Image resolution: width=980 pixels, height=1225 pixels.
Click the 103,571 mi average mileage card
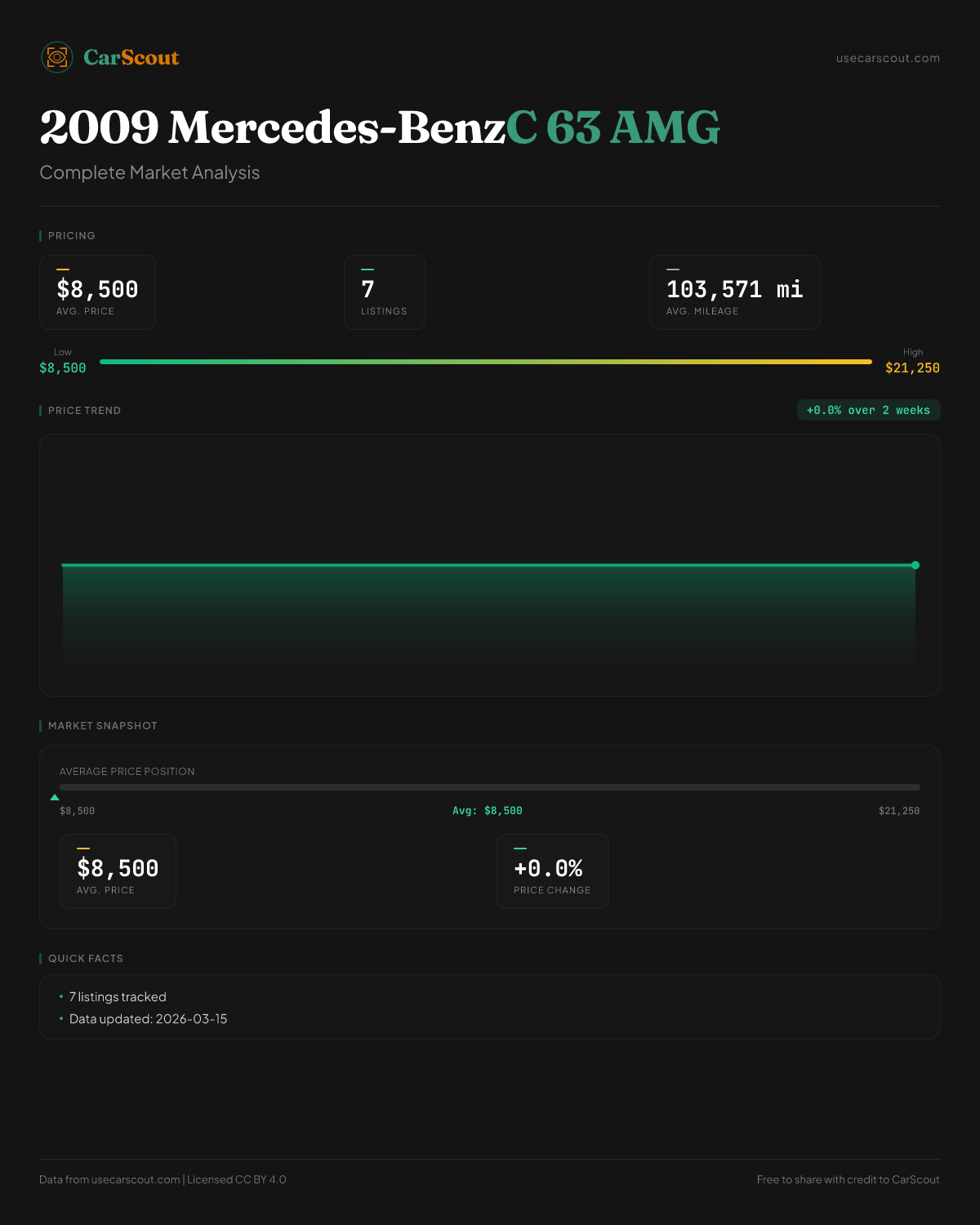pyautogui.click(x=734, y=292)
